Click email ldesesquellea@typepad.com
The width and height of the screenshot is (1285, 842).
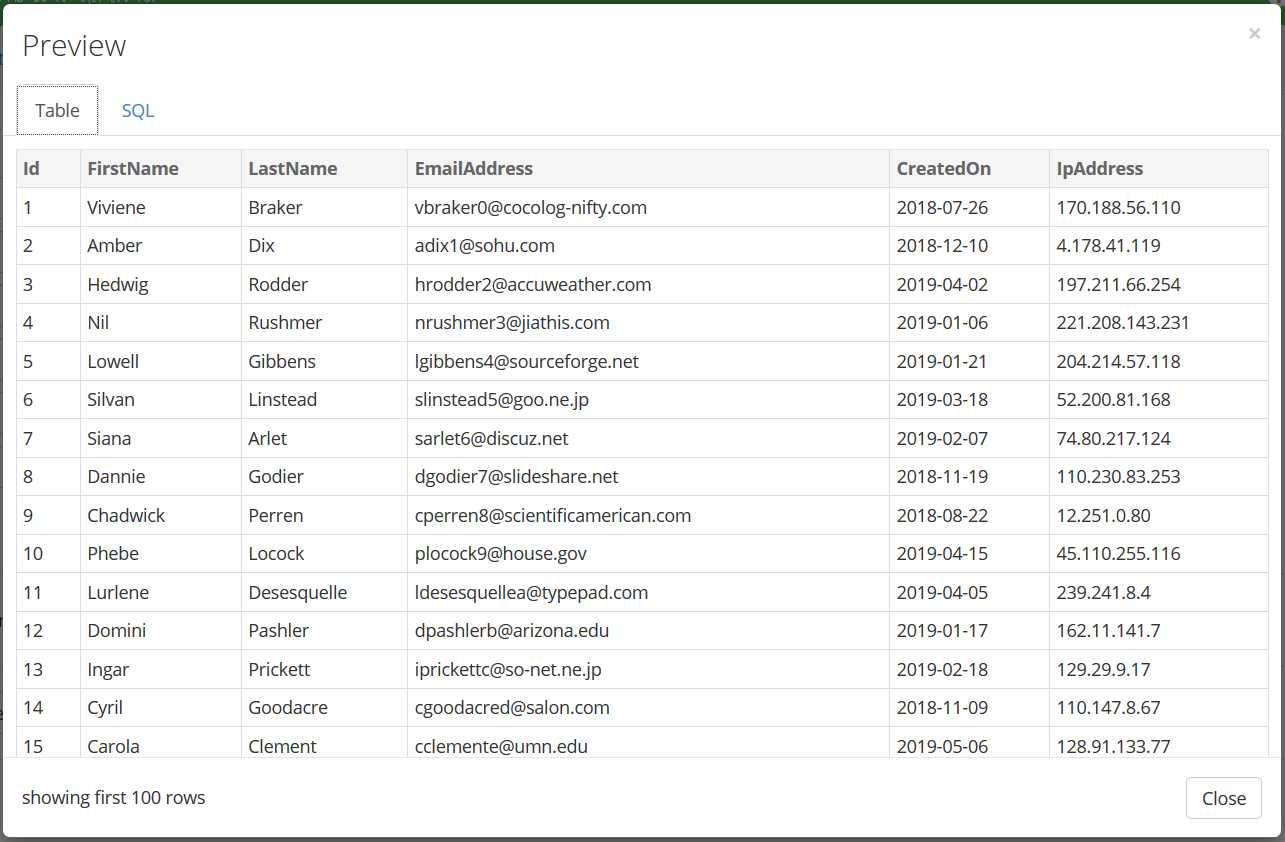click(x=532, y=593)
